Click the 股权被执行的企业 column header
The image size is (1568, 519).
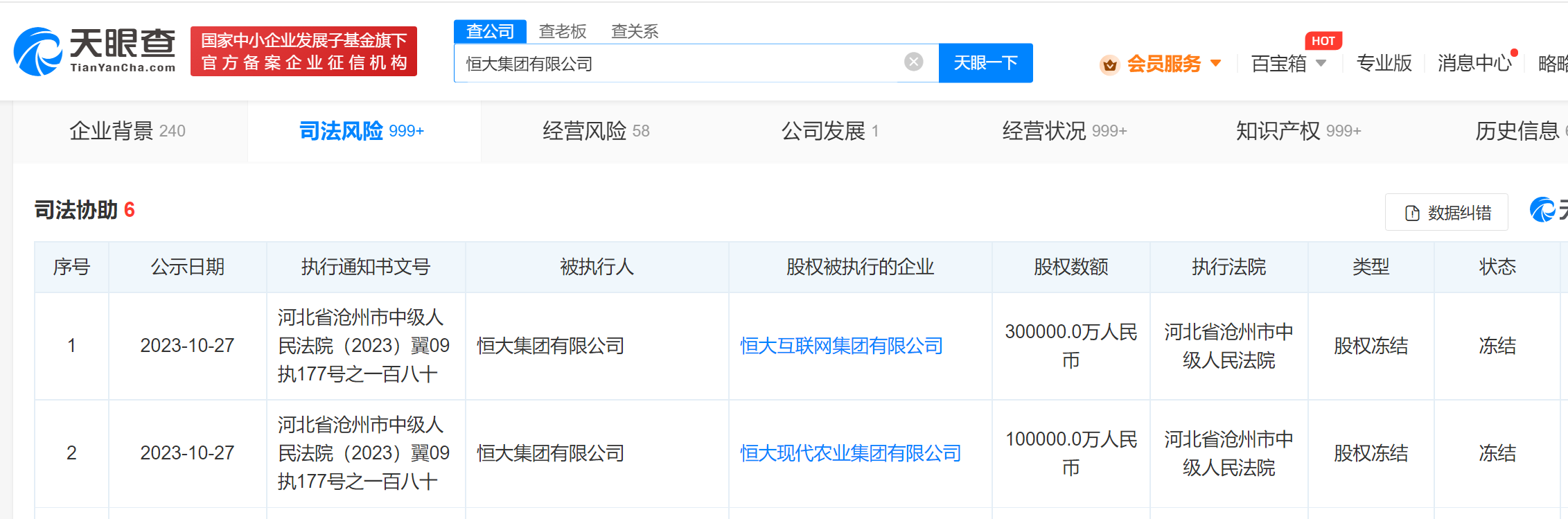(860, 267)
